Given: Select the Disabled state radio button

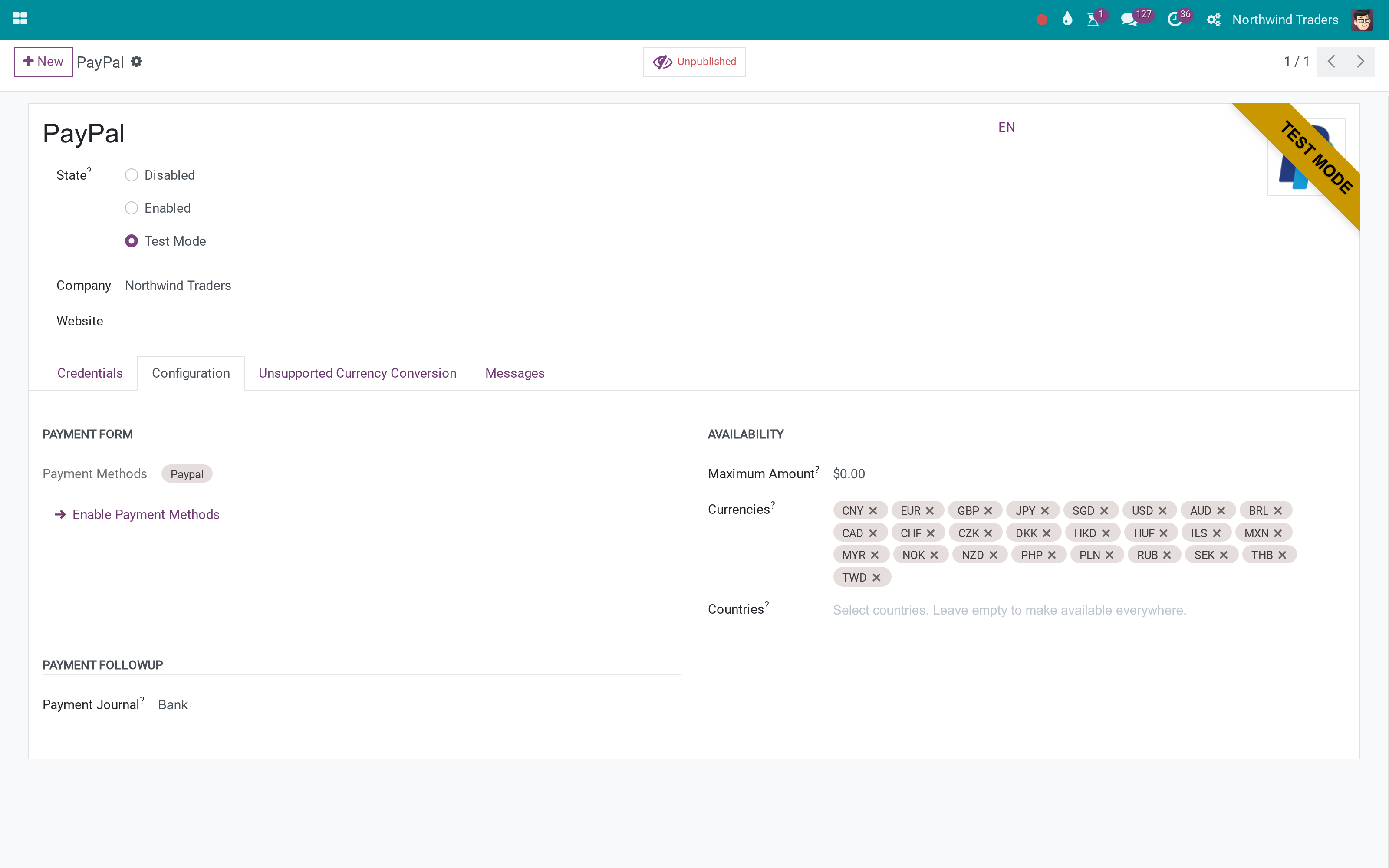Looking at the screenshot, I should (x=132, y=175).
